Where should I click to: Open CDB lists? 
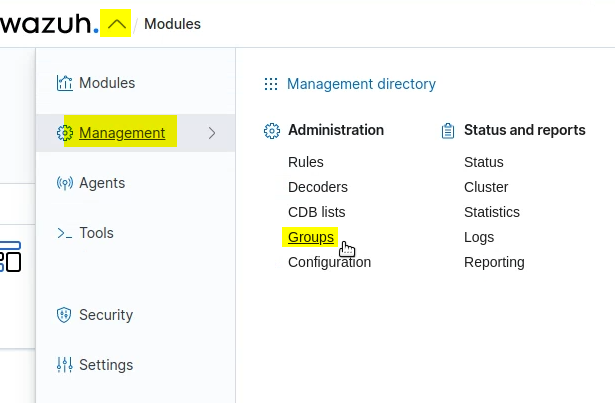(x=316, y=212)
